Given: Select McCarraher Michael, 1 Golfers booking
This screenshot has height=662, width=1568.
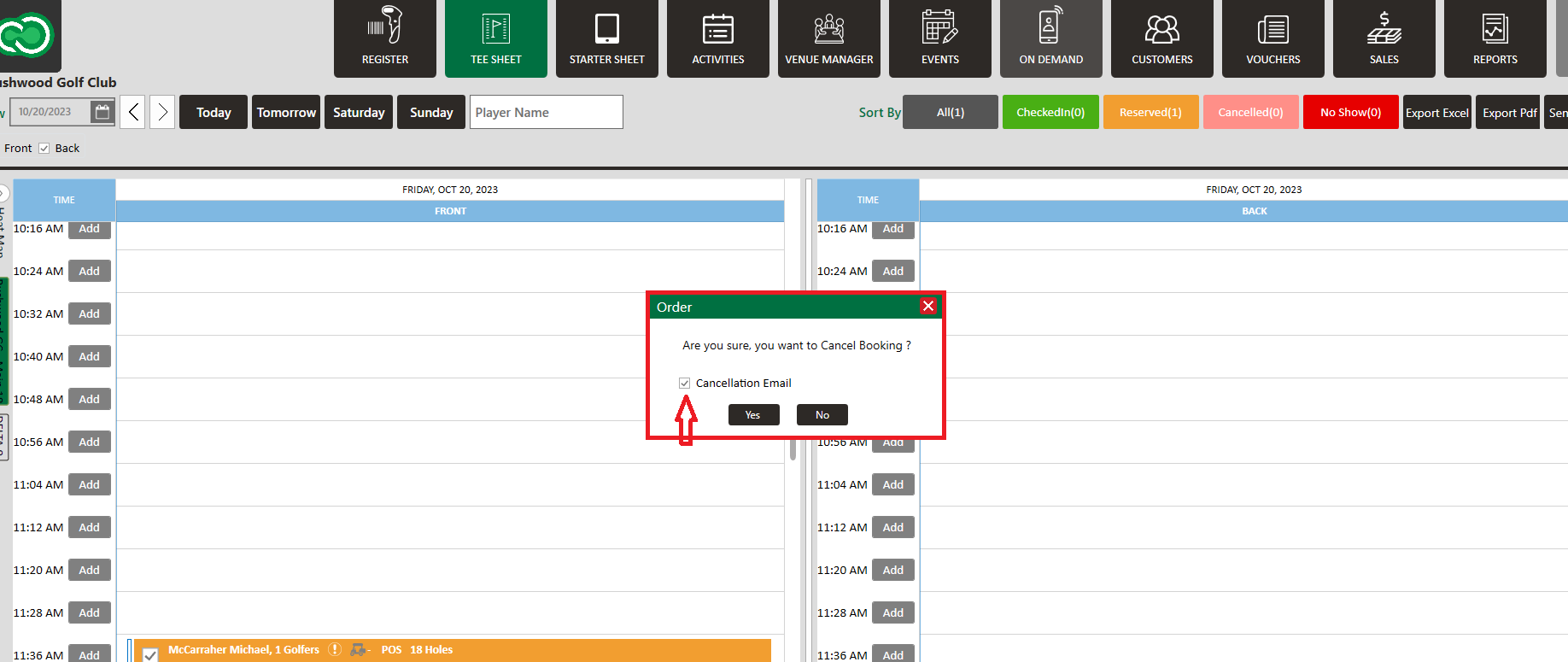Looking at the screenshot, I should [x=243, y=649].
